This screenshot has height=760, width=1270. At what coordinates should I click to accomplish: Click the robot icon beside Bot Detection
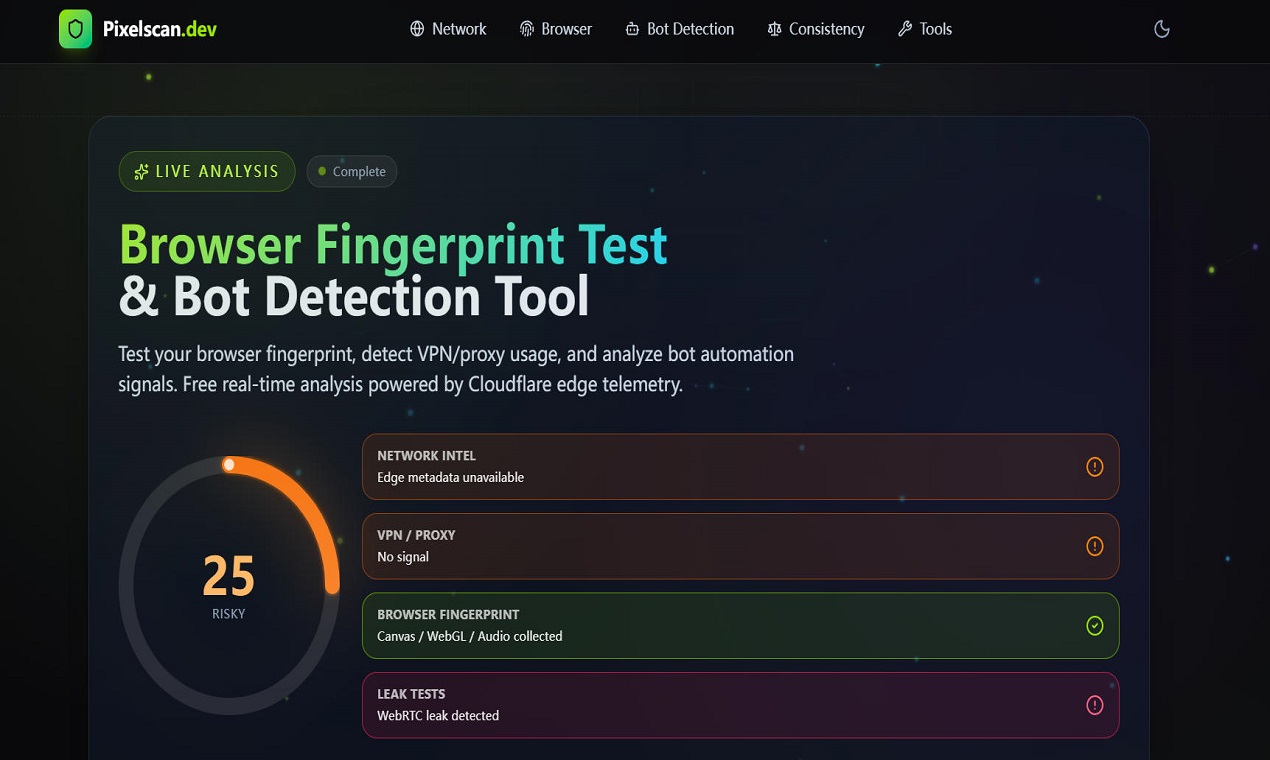coord(632,29)
